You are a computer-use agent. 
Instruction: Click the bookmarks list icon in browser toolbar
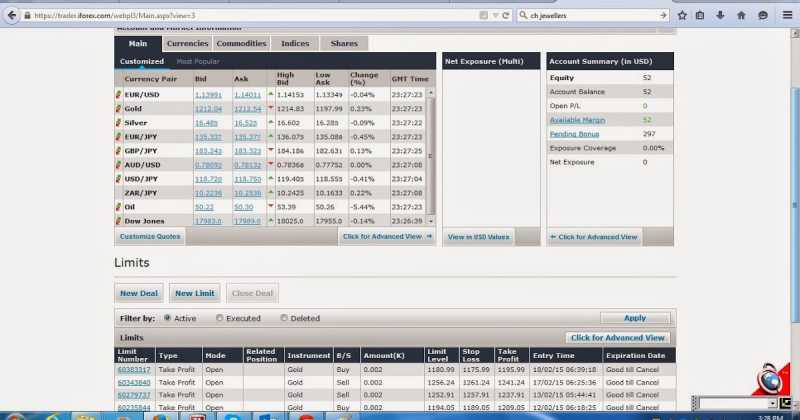701,15
